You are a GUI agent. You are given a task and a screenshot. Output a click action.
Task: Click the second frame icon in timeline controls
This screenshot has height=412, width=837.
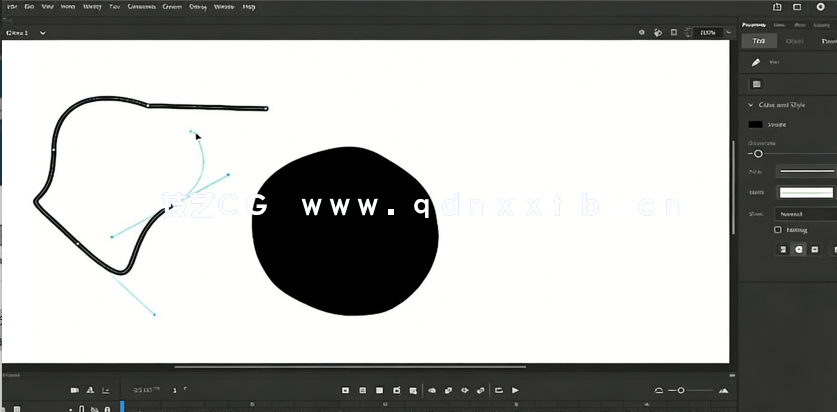(362, 391)
